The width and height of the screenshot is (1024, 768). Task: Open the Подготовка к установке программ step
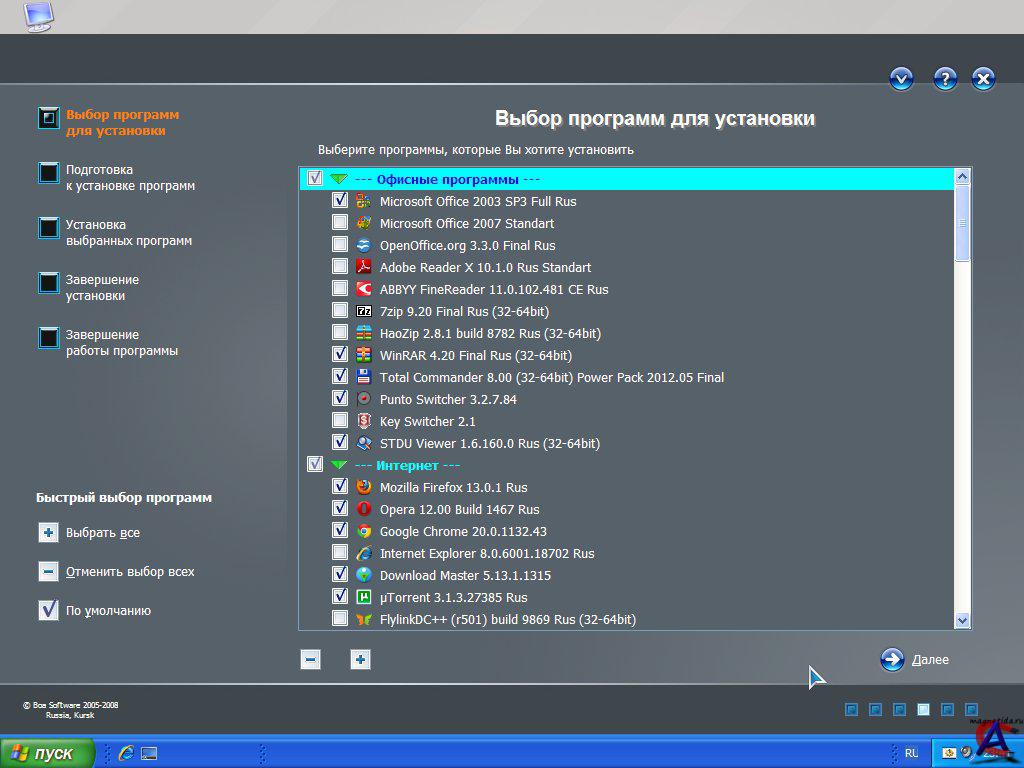click(130, 178)
